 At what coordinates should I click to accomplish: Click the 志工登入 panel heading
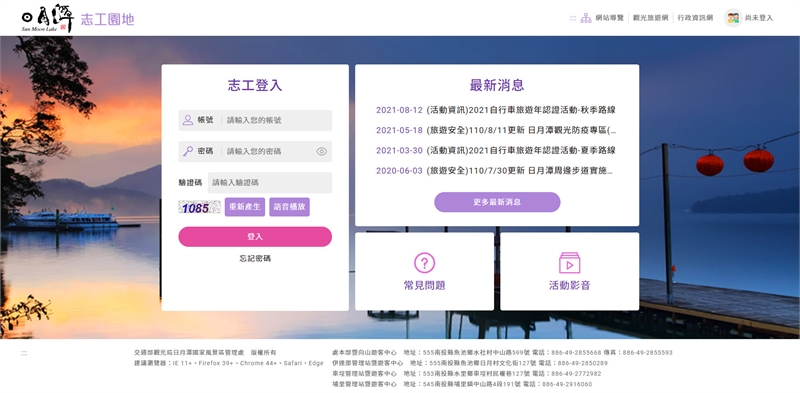pyautogui.click(x=255, y=85)
